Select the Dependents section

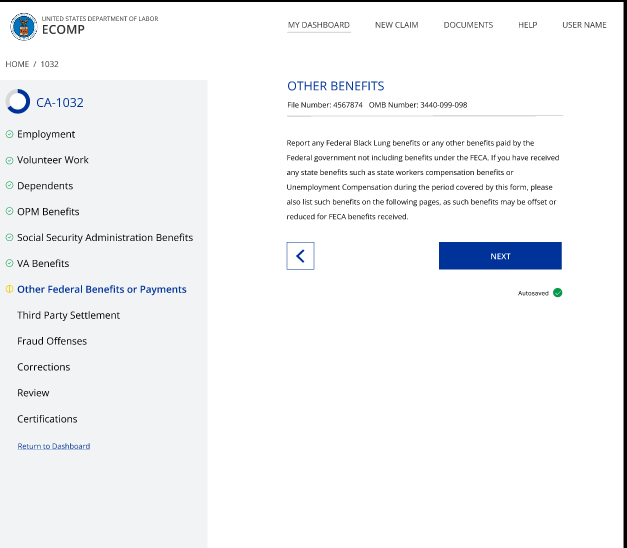click(45, 186)
